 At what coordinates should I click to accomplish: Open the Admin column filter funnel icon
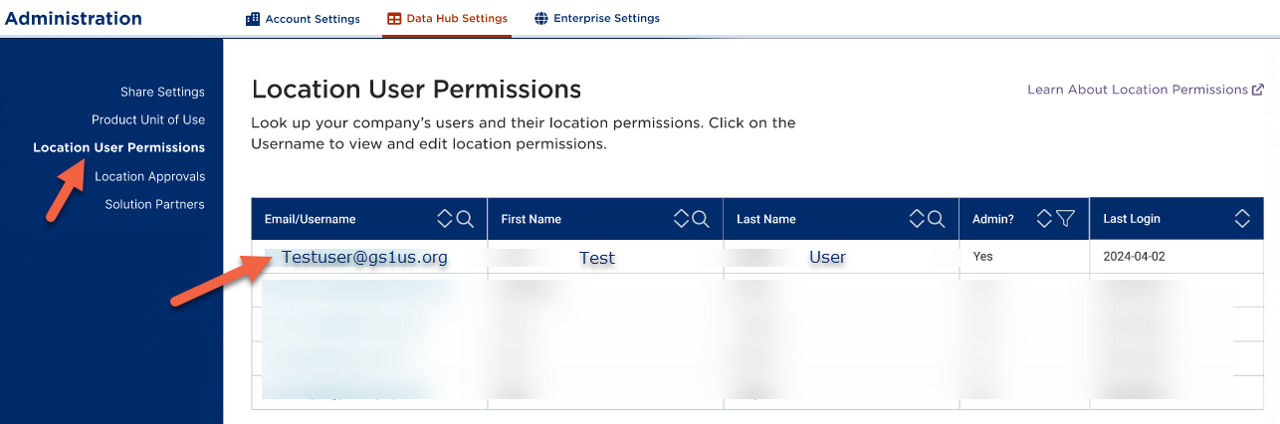(x=1065, y=219)
